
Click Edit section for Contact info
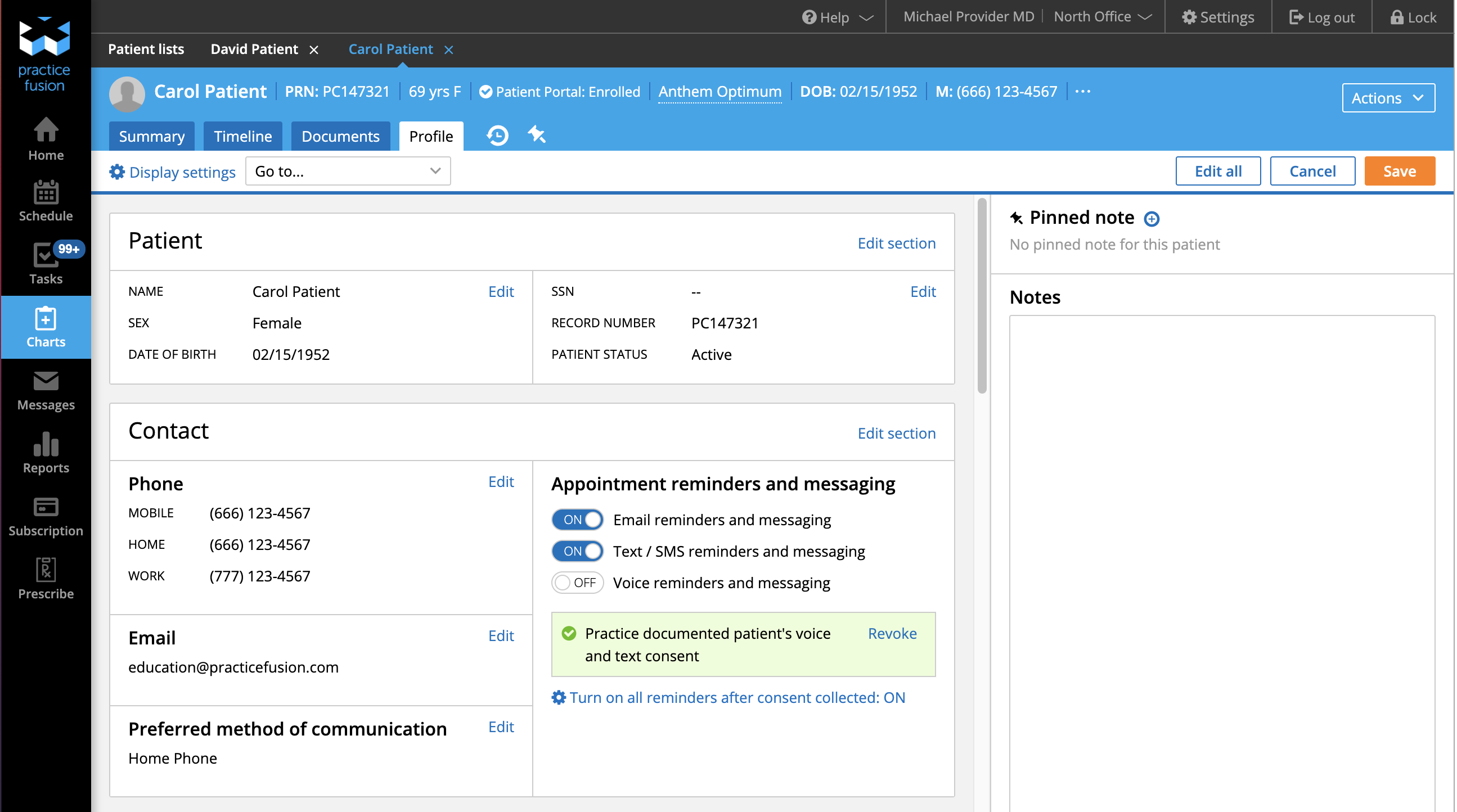coord(896,432)
